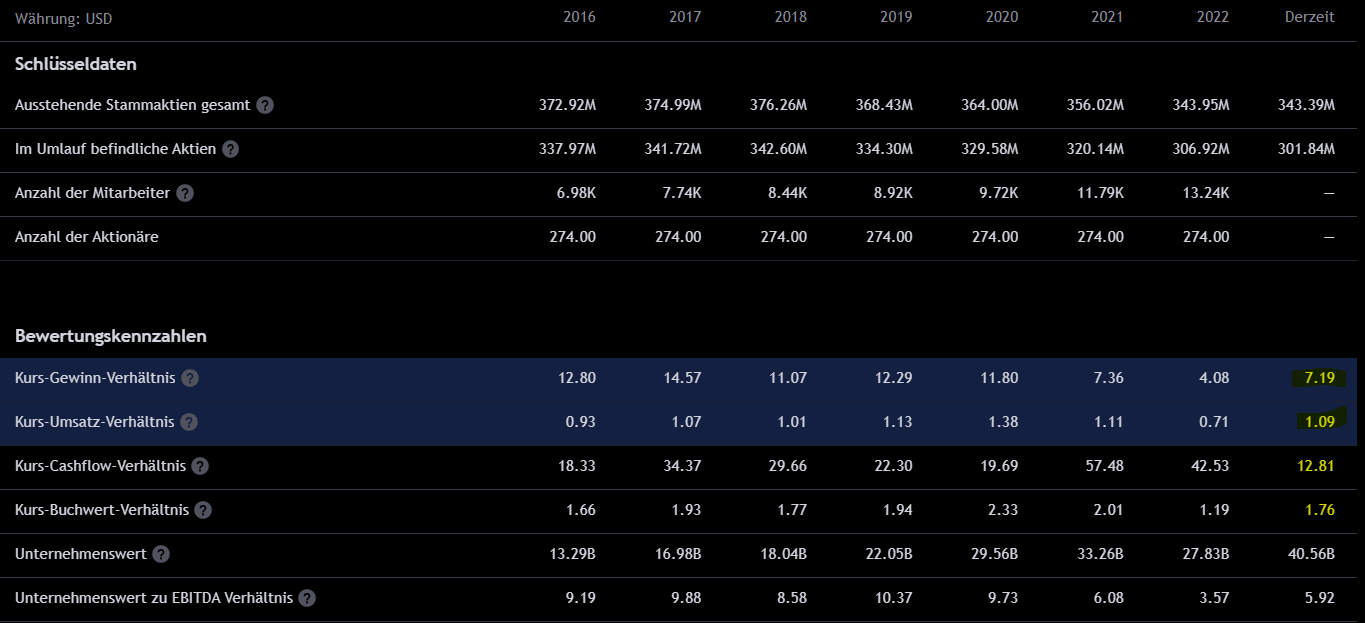Select the Derzeit column header
The image size is (1365, 623).
pyautogui.click(x=1309, y=17)
